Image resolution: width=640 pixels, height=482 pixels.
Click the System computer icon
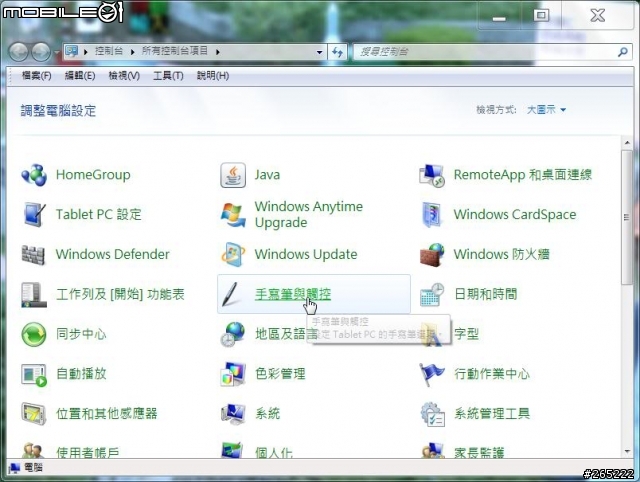[x=233, y=414]
